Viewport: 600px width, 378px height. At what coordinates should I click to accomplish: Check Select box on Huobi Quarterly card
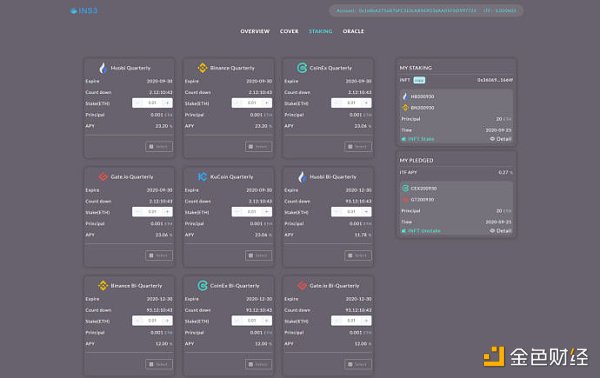[x=159, y=147]
